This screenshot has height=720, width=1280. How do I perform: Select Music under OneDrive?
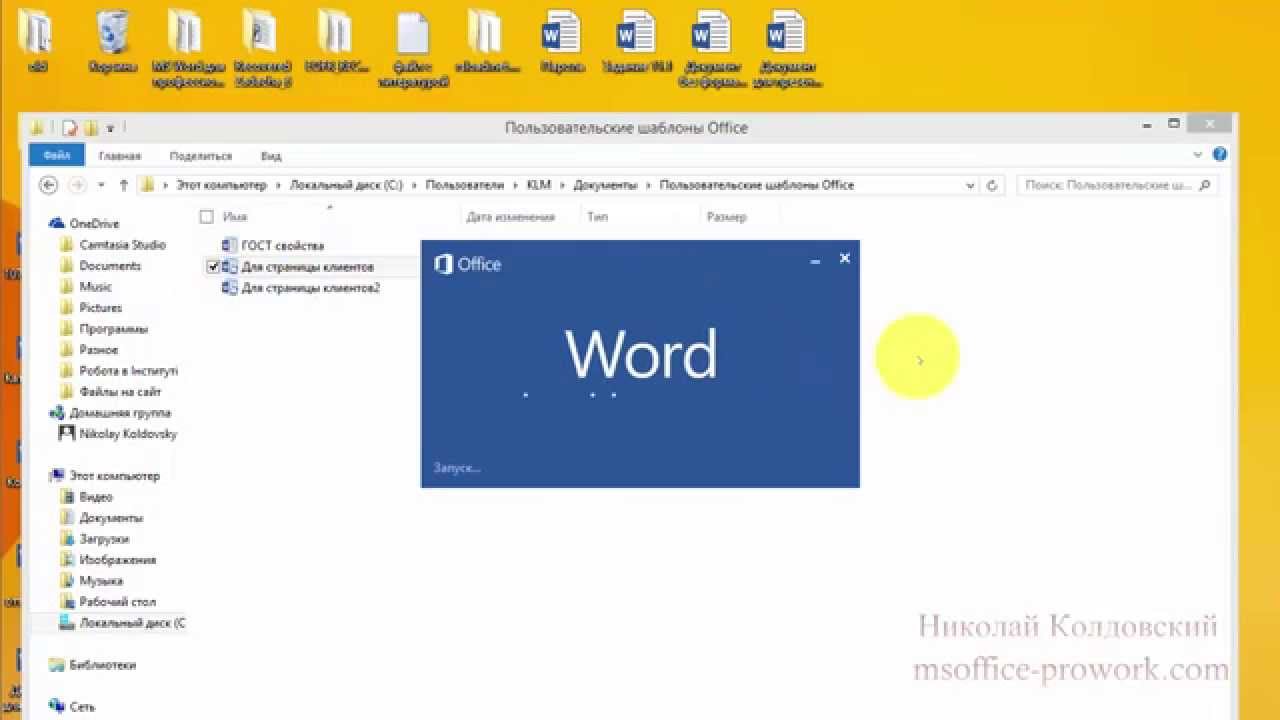pos(96,287)
